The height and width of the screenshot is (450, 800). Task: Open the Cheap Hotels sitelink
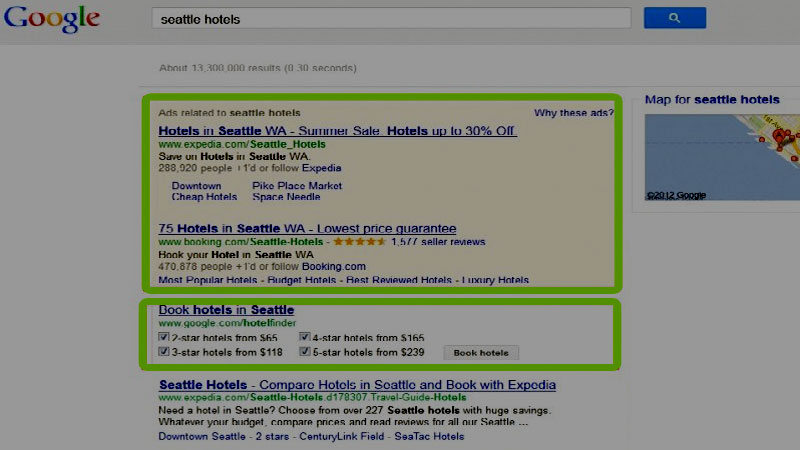coord(204,197)
